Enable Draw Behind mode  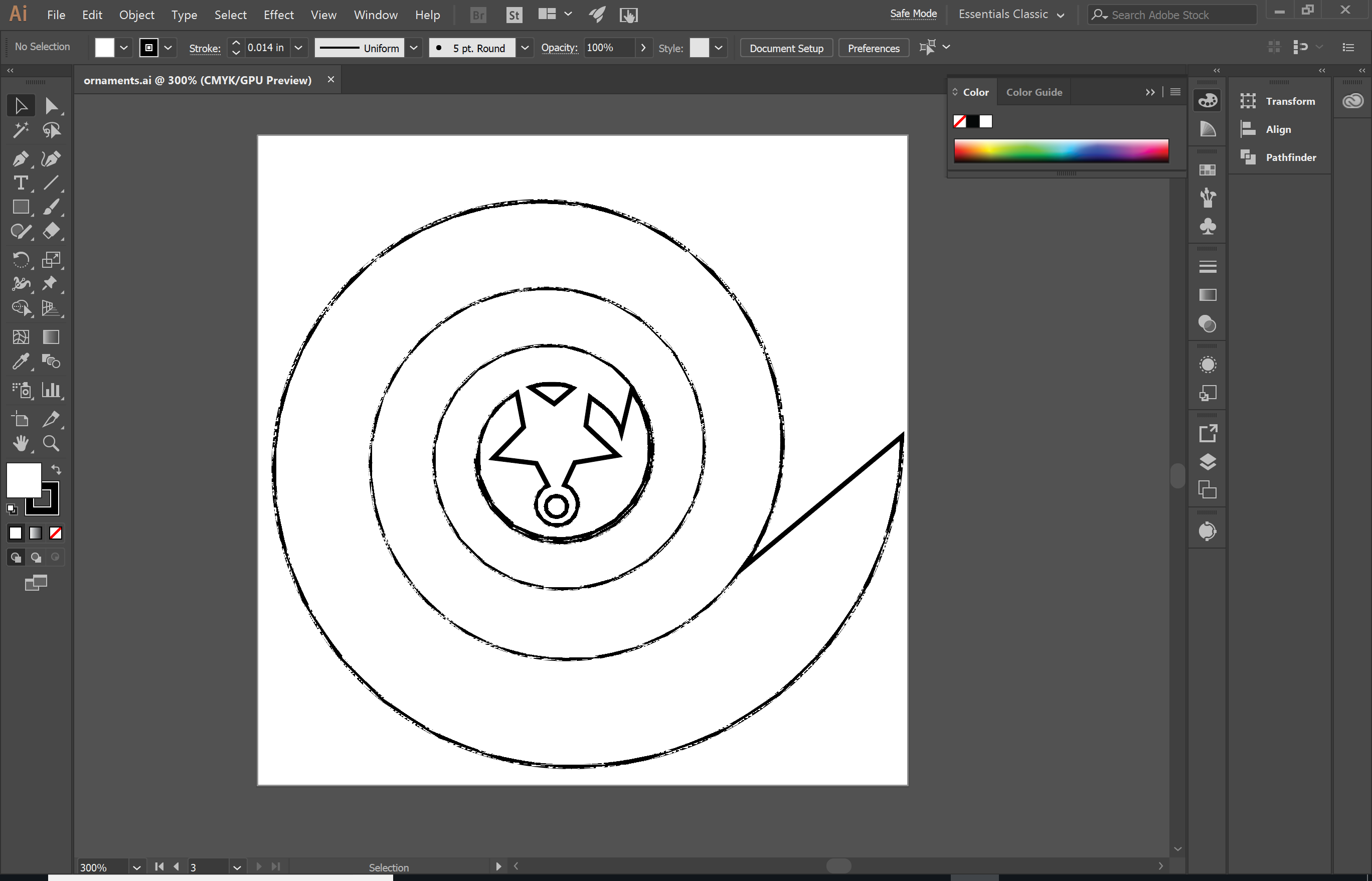[36, 557]
